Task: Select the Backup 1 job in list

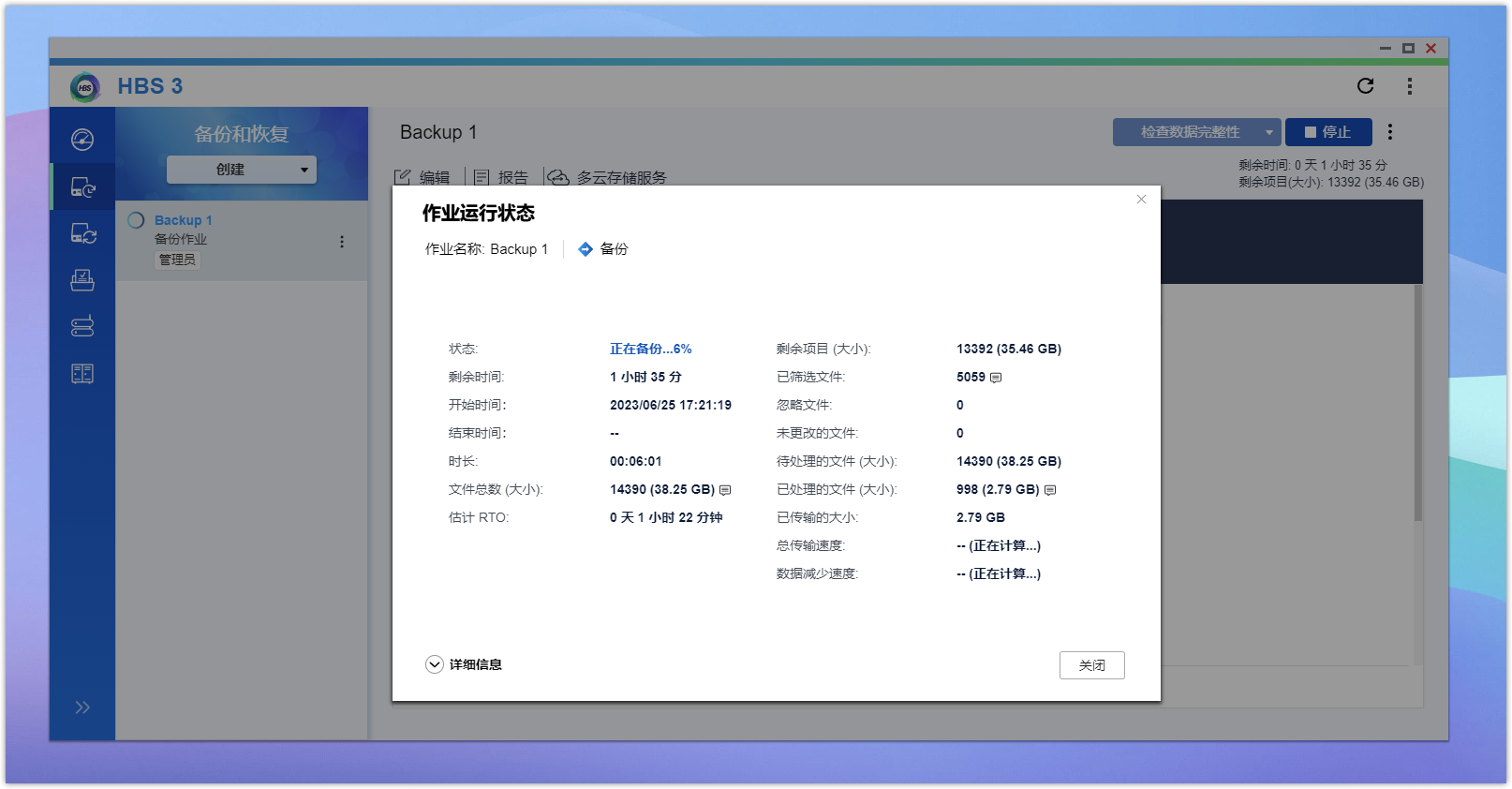Action: tap(184, 220)
